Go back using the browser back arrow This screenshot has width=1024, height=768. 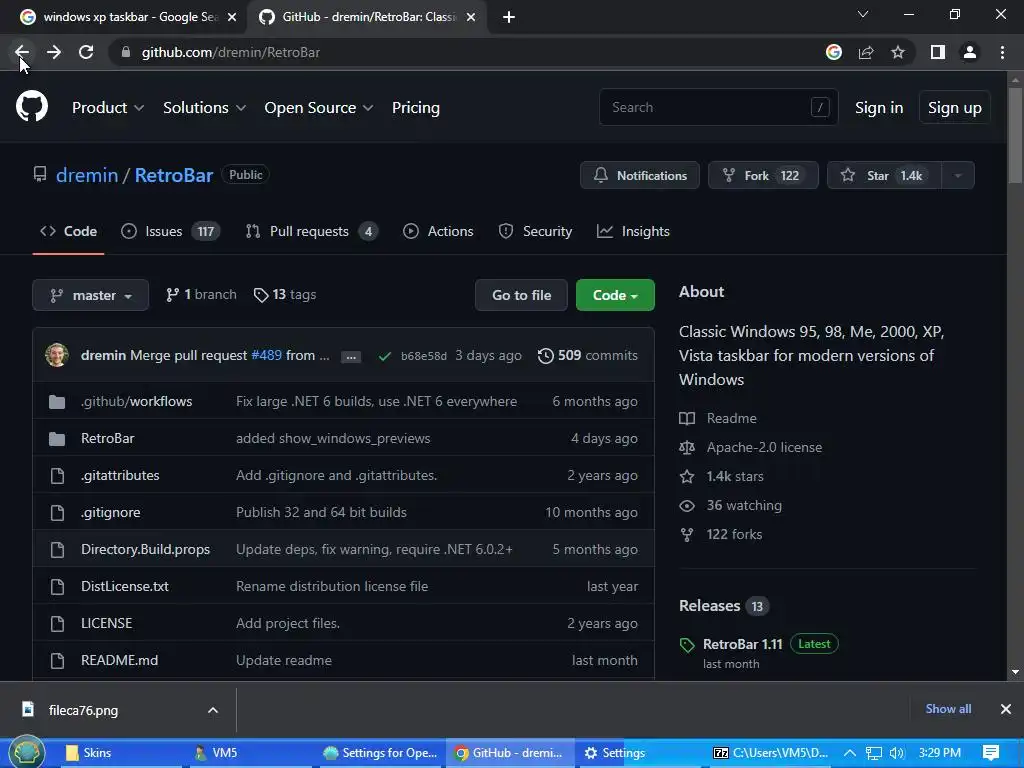[x=22, y=52]
